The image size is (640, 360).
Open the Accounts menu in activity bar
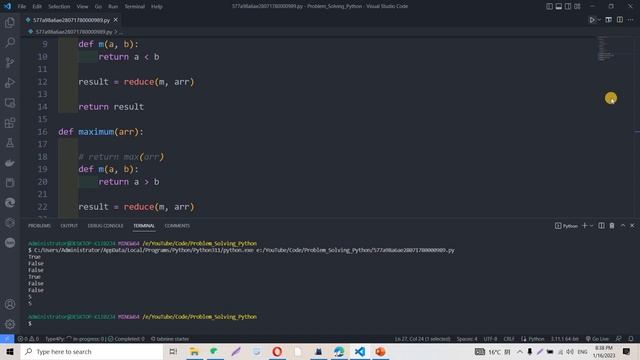click(x=10, y=304)
